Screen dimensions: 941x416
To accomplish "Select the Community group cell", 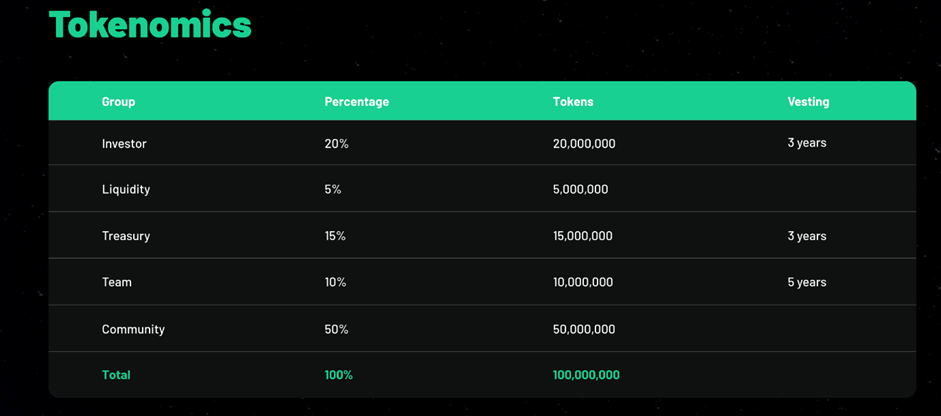I will 133,330.
